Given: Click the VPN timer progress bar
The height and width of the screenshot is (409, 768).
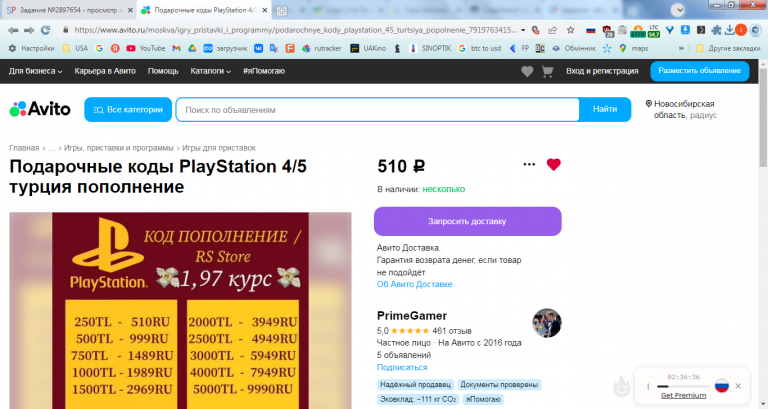Looking at the screenshot, I should click(683, 386).
